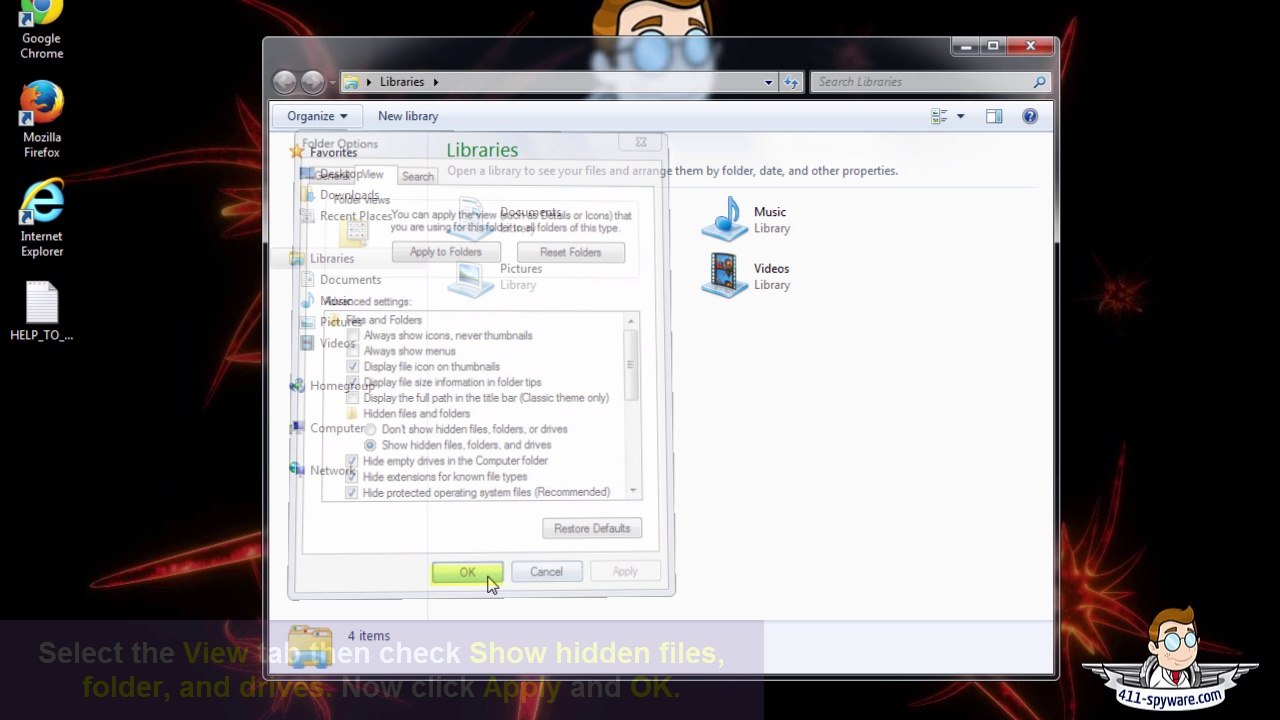Change the view using the view icon
The height and width of the screenshot is (720, 1280).
(x=939, y=117)
